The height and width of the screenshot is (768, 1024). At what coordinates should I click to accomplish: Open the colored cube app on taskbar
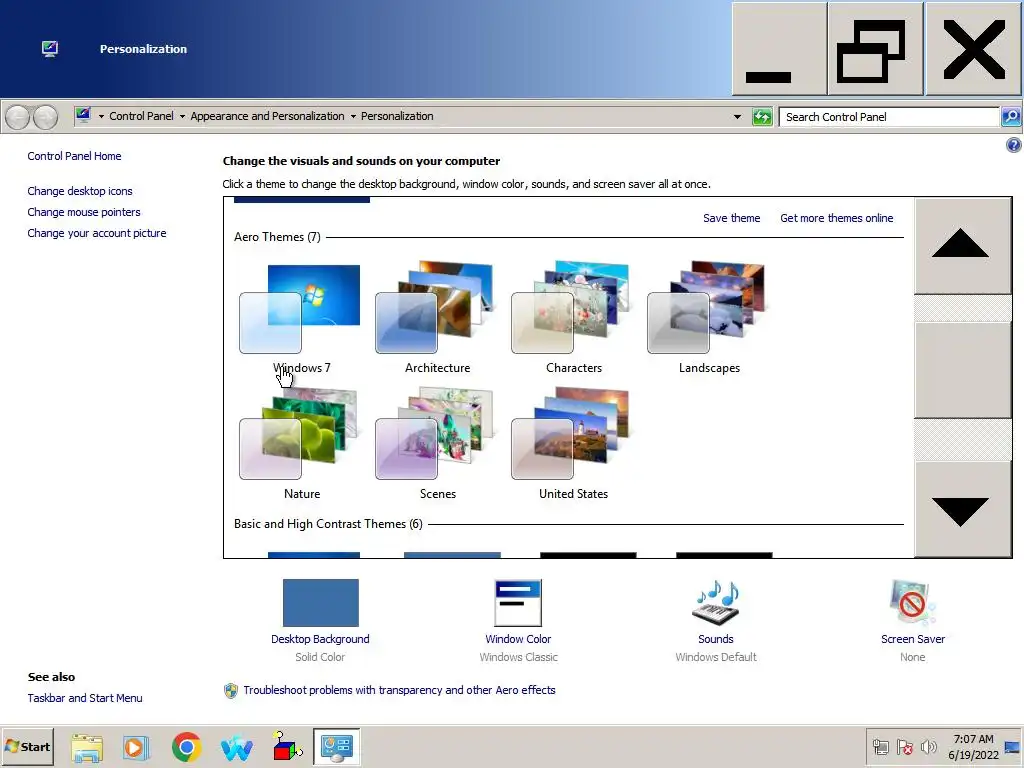click(x=287, y=746)
